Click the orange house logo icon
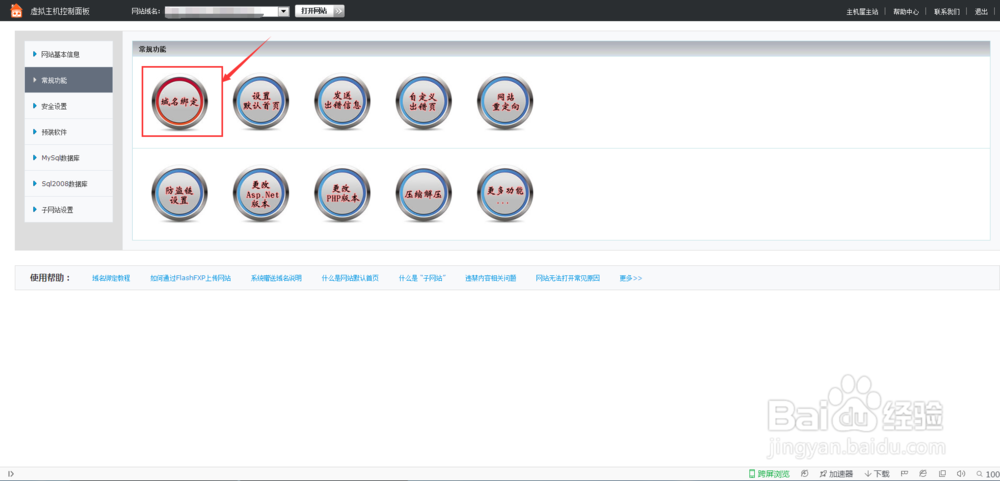The image size is (1000, 481). coord(16,10)
